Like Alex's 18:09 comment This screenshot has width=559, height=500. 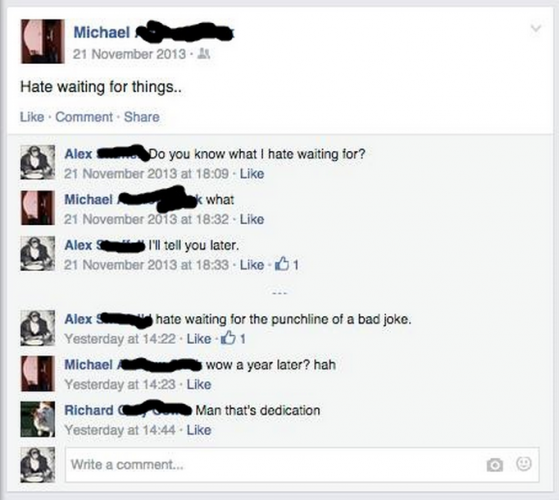(x=252, y=174)
